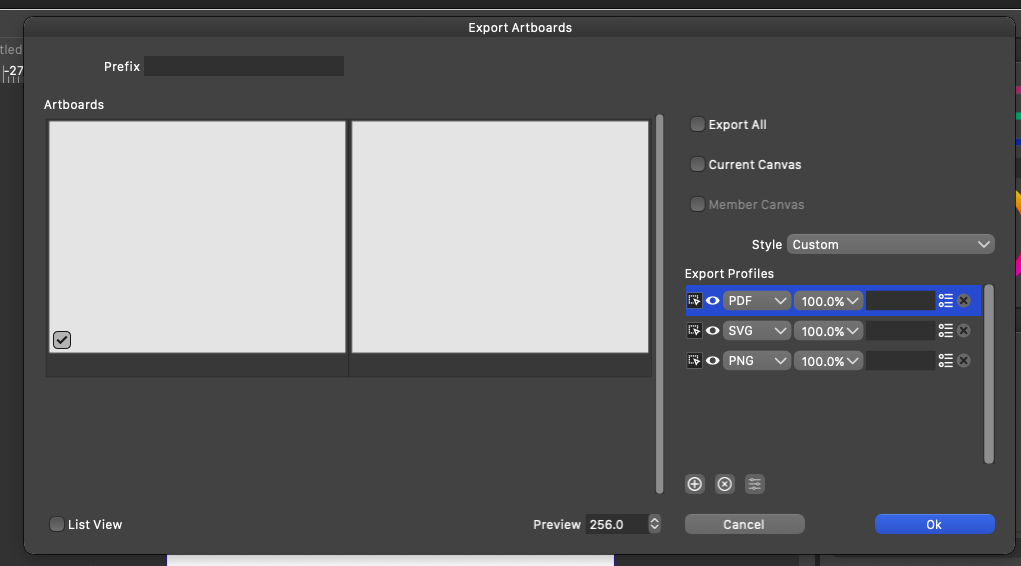This screenshot has height=566, width=1021.
Task: Remove the SVG export profile with X
Action: [x=964, y=331]
